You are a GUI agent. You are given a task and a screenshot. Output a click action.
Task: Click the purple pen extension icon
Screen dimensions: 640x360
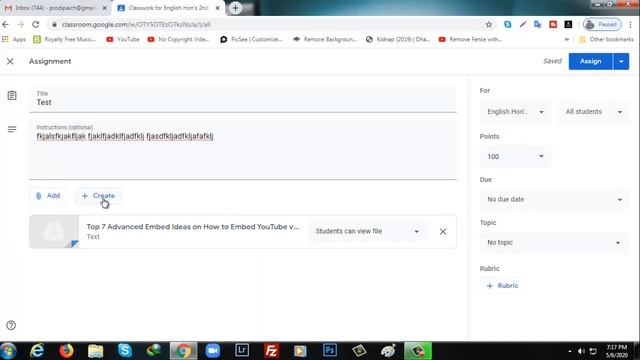coord(523,24)
